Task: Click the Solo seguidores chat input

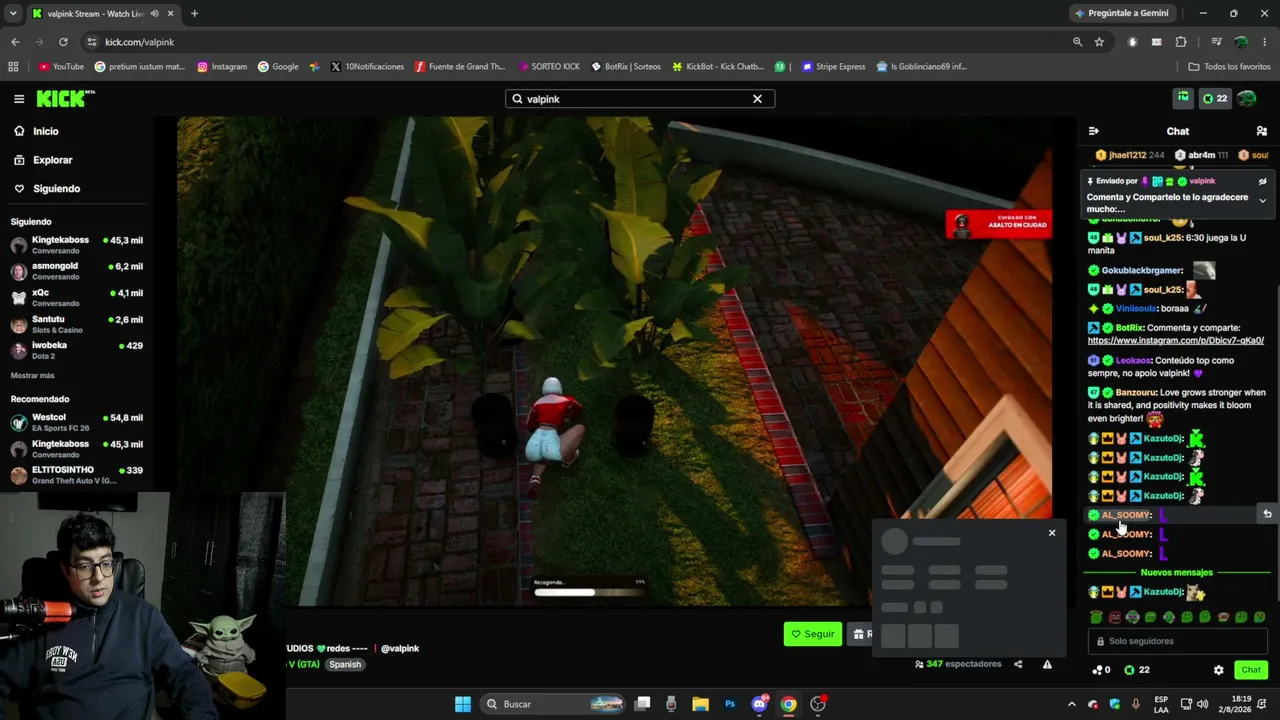Action: click(x=1177, y=642)
